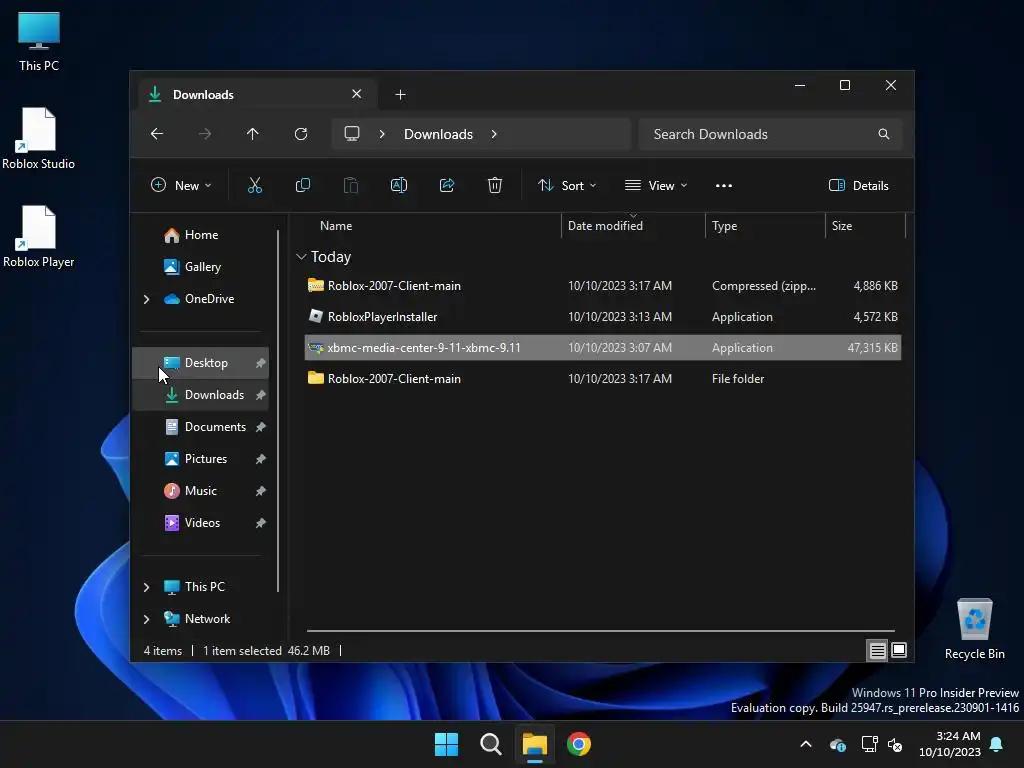Select Gallery in navigation pane
The height and width of the screenshot is (768, 1024).
pyautogui.click(x=200, y=267)
